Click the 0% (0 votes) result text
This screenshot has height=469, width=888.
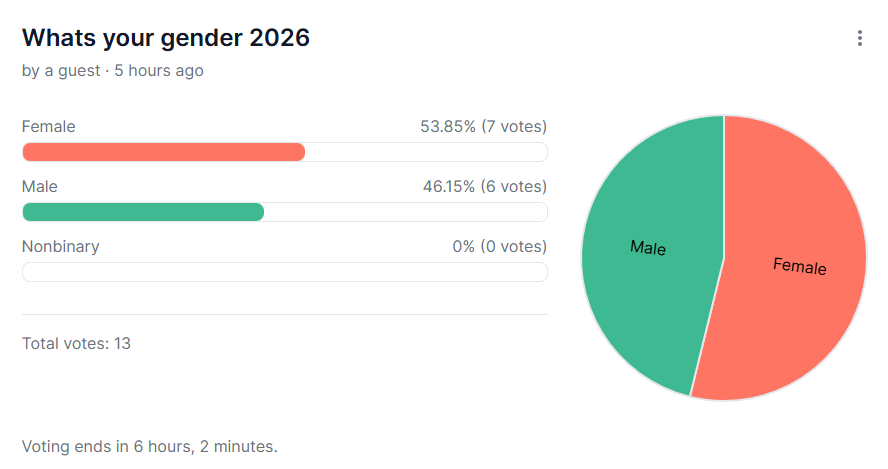500,246
